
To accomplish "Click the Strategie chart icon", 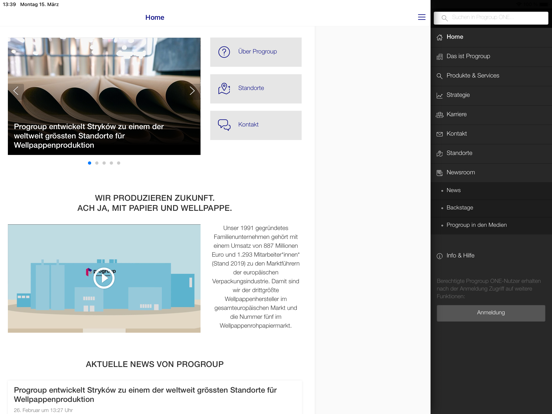I will pyautogui.click(x=439, y=95).
